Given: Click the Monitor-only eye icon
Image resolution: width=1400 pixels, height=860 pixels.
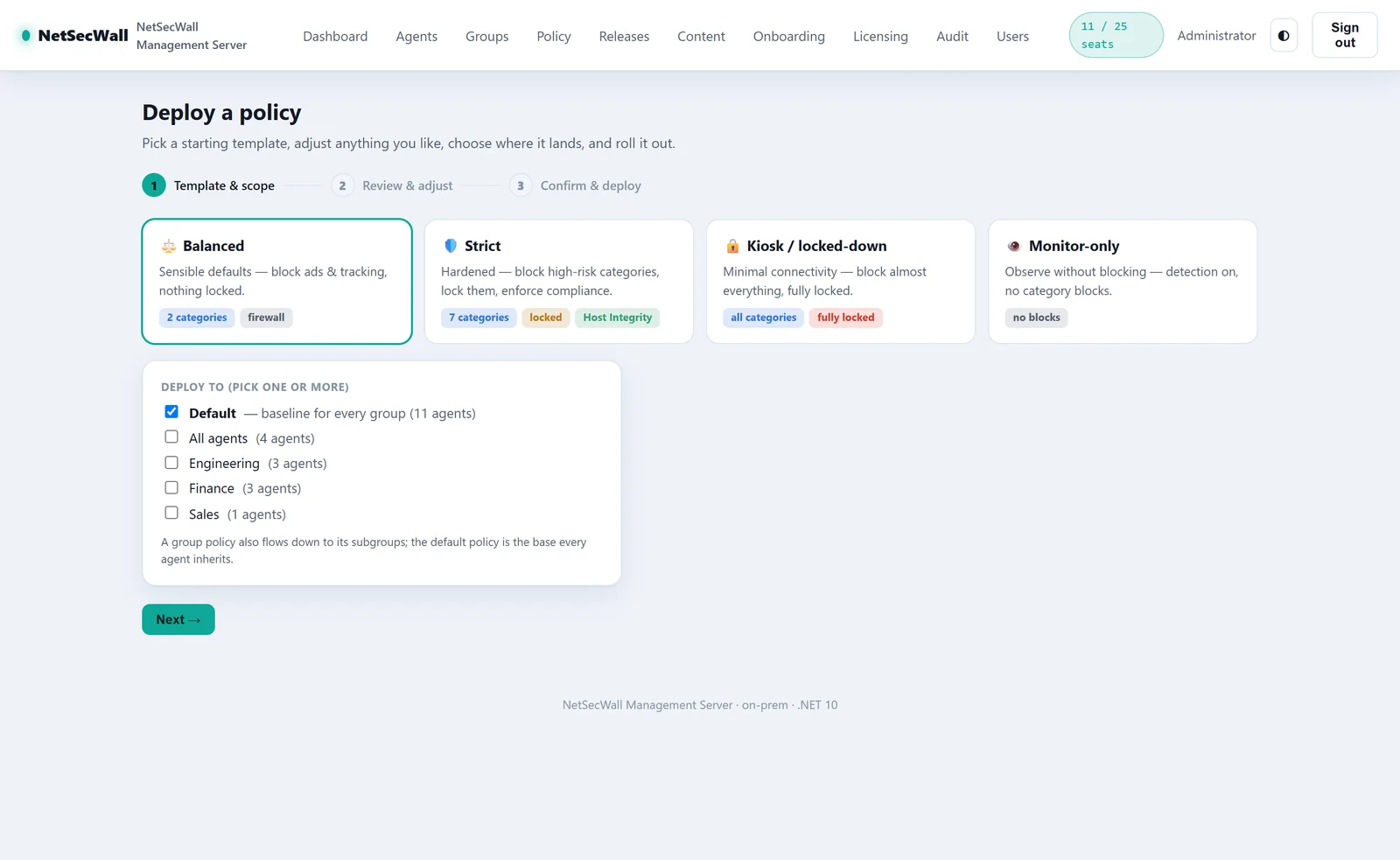Looking at the screenshot, I should point(1014,247).
